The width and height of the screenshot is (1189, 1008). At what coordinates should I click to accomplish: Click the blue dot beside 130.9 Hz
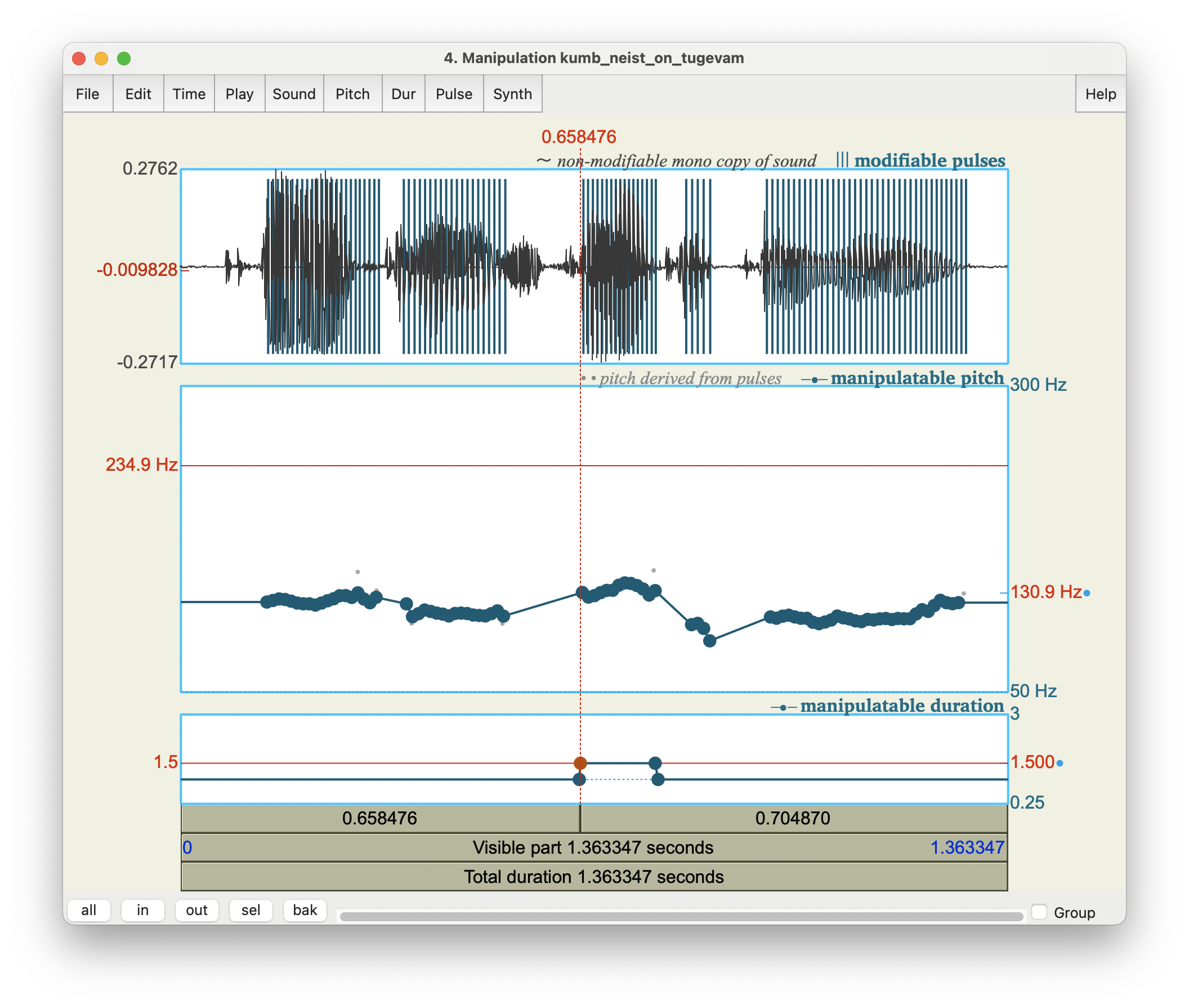(1087, 593)
